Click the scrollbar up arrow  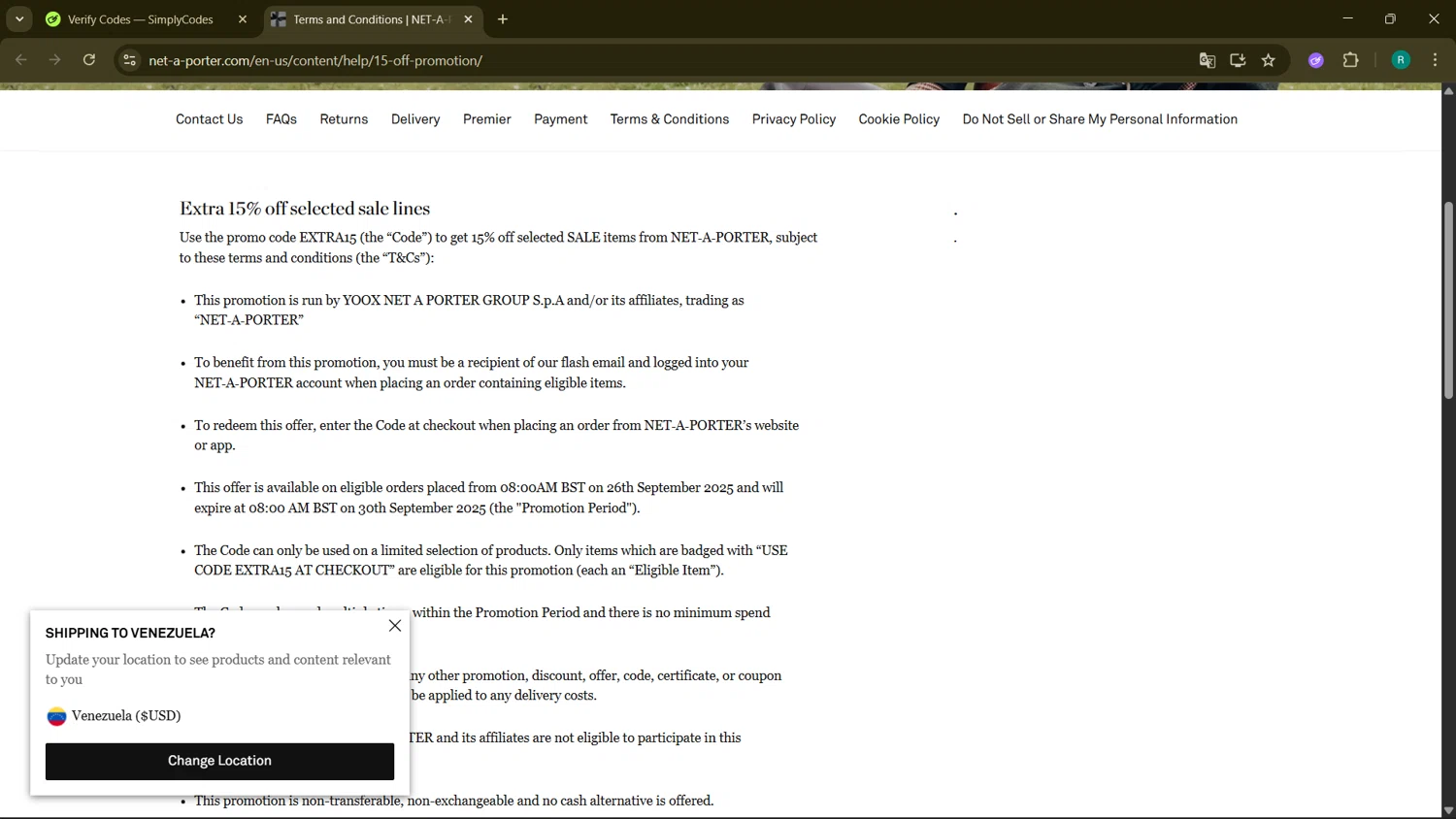click(1448, 91)
